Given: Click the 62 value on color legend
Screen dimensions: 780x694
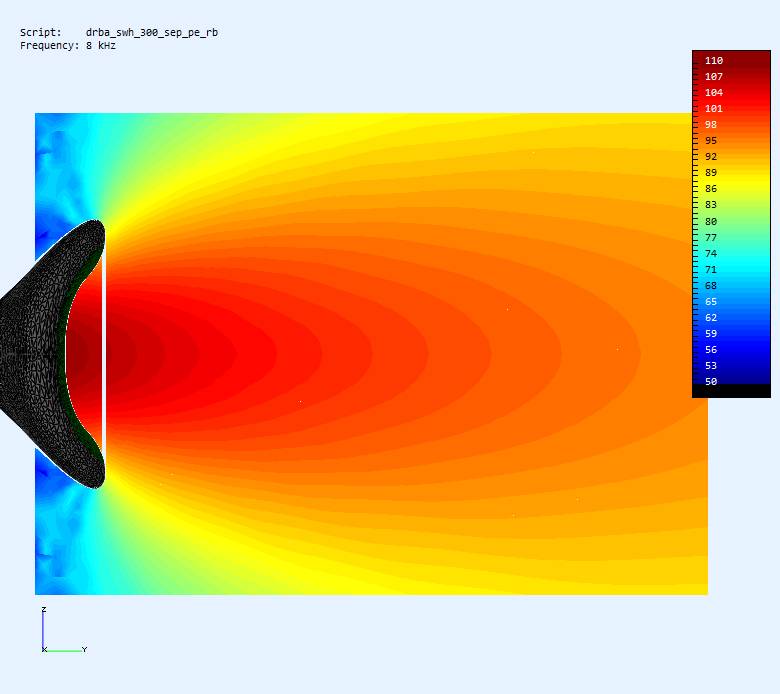Looking at the screenshot, I should (711, 317).
